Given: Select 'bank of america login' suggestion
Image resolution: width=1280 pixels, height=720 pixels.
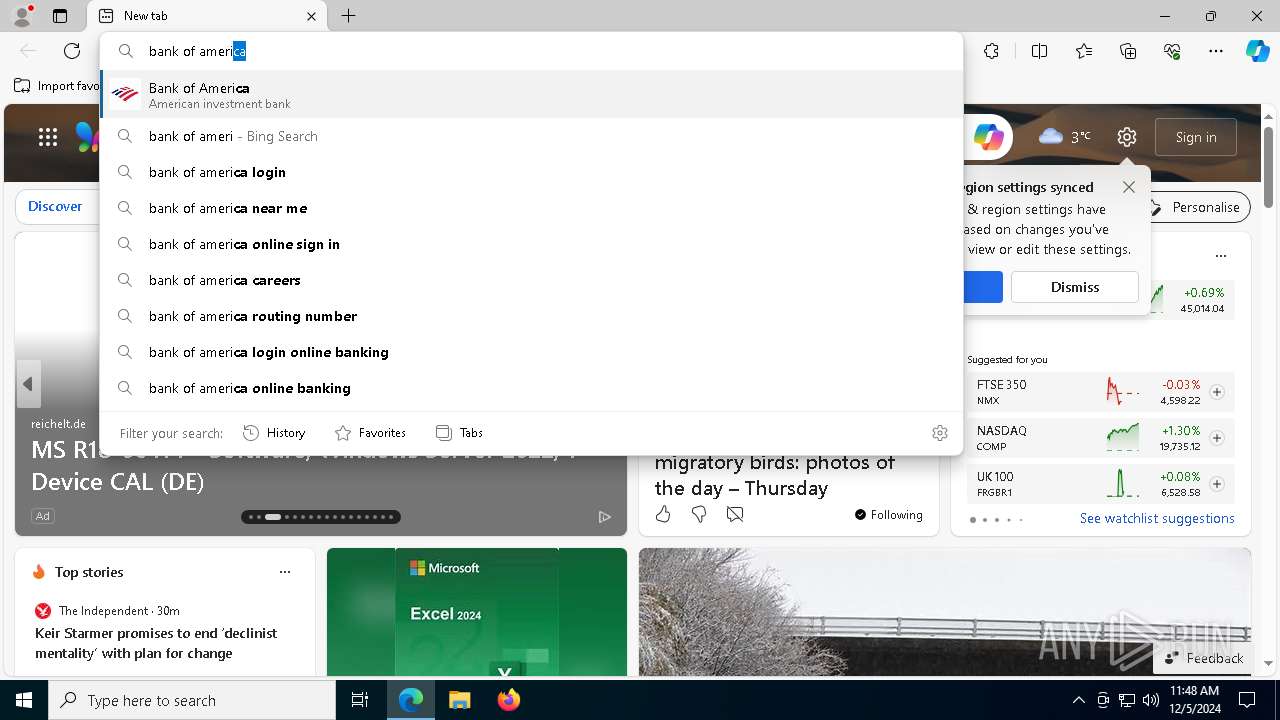Looking at the screenshot, I should coord(531,172).
